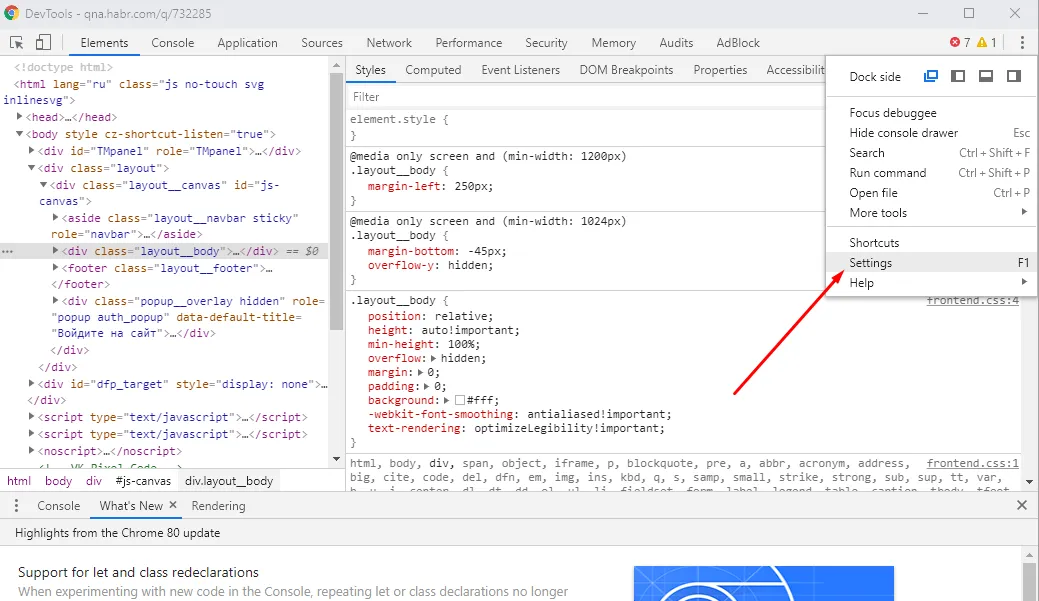Open the frontend.css:1 source link
The image size is (1039, 601).
point(972,463)
